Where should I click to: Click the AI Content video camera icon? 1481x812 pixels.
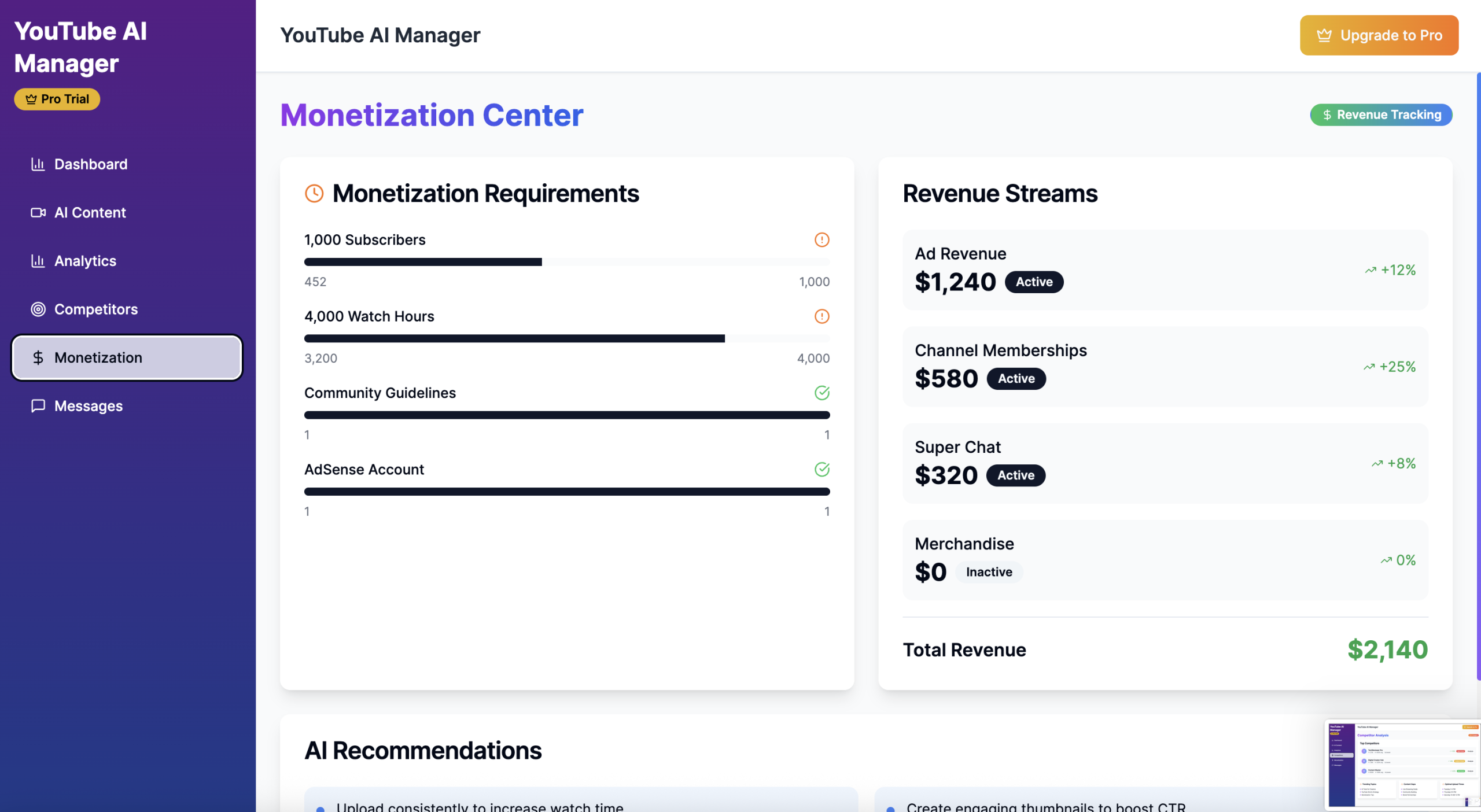(x=38, y=213)
